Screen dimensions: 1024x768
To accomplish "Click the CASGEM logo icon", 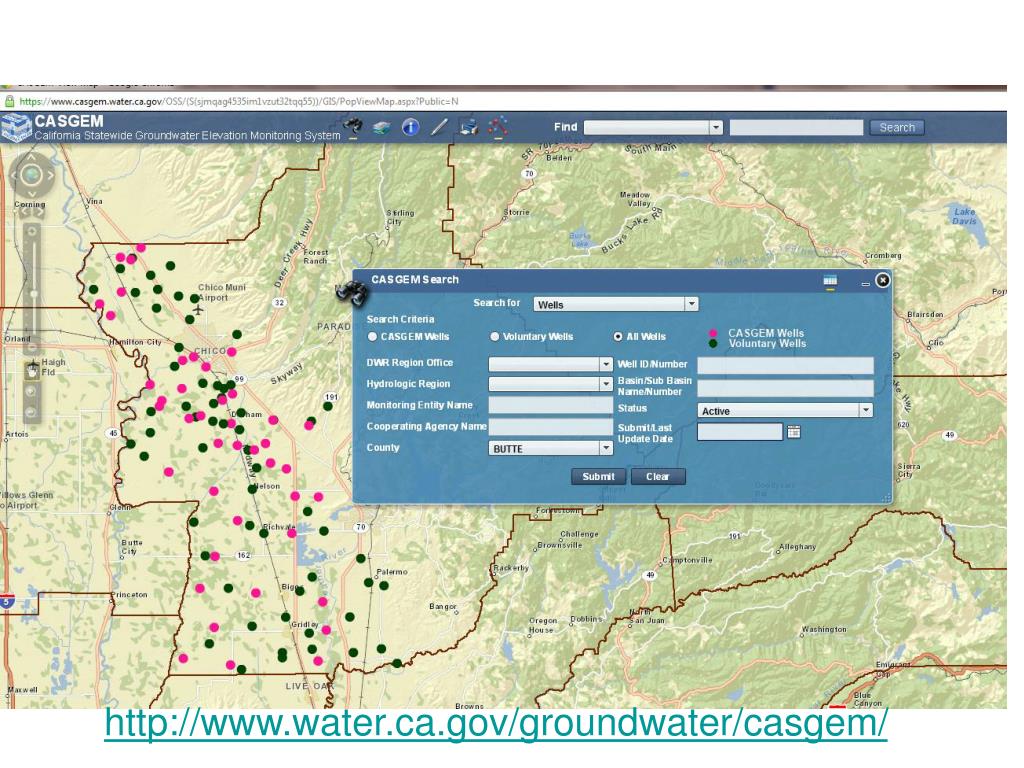I will [16, 127].
